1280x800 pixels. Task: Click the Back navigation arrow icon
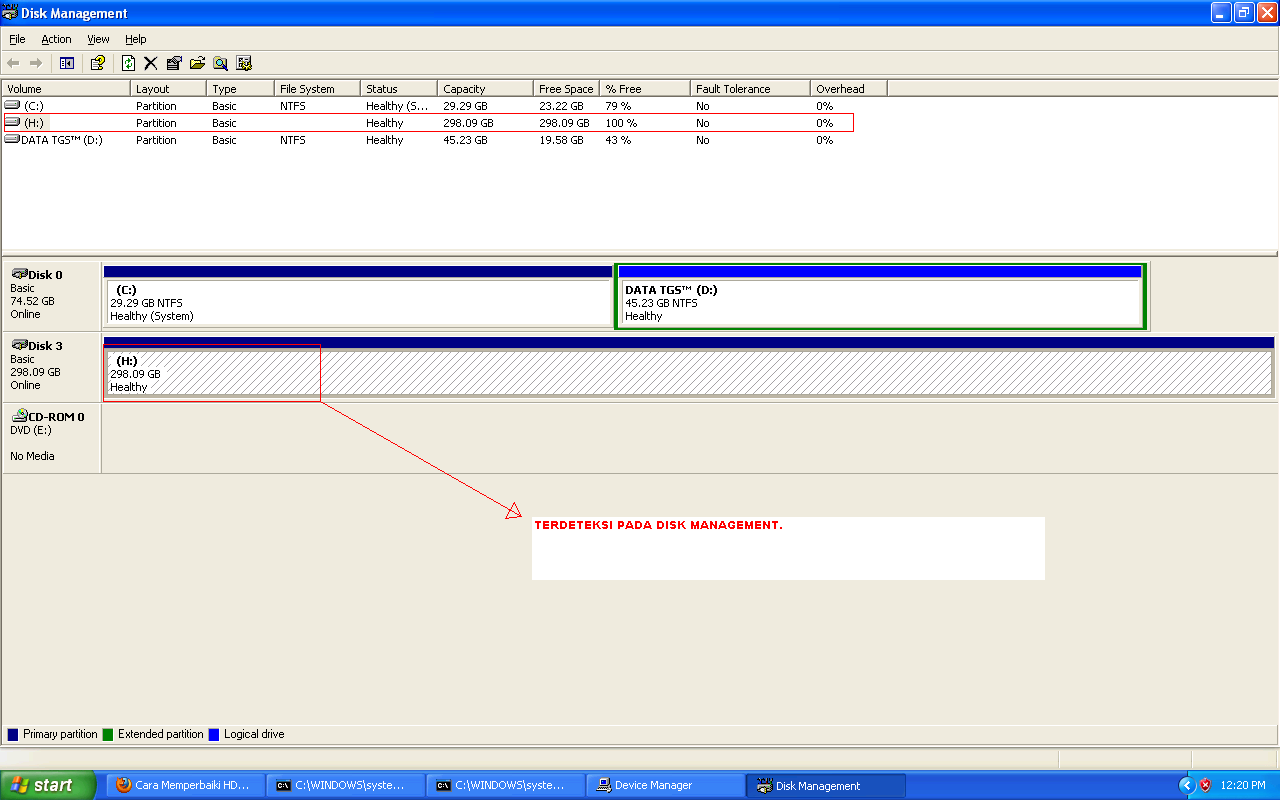click(13, 62)
